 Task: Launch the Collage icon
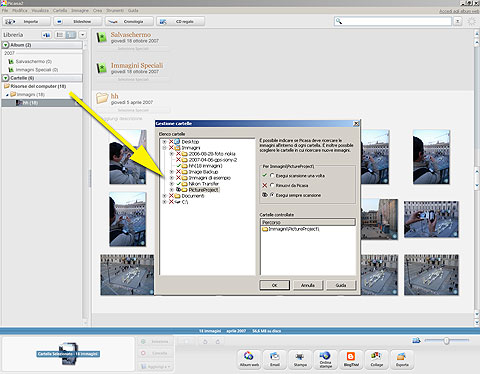(377, 359)
